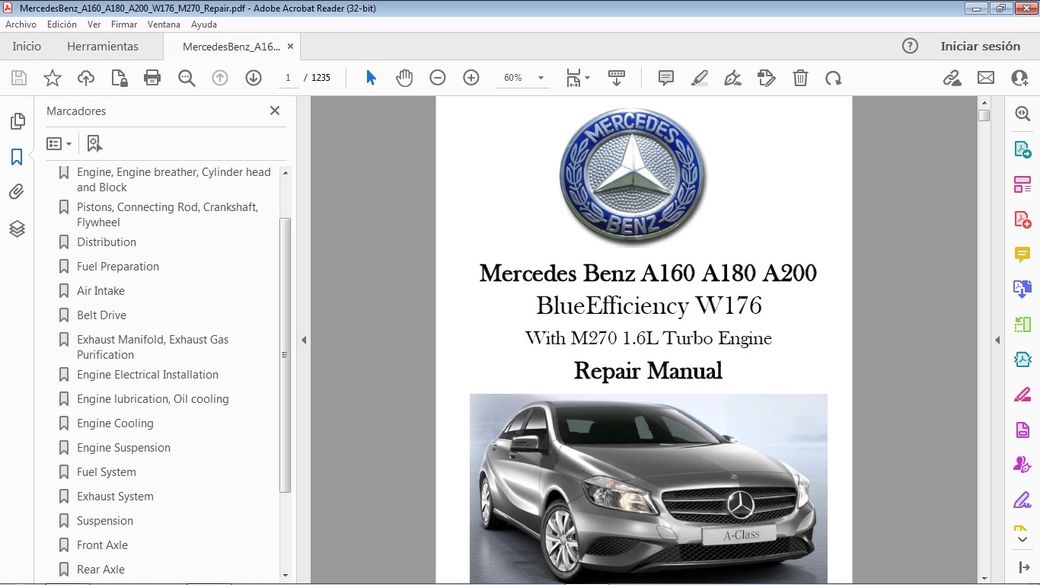Viewport: 1040px width, 585px height.
Task: Open the Archivo menu
Action: [20, 24]
